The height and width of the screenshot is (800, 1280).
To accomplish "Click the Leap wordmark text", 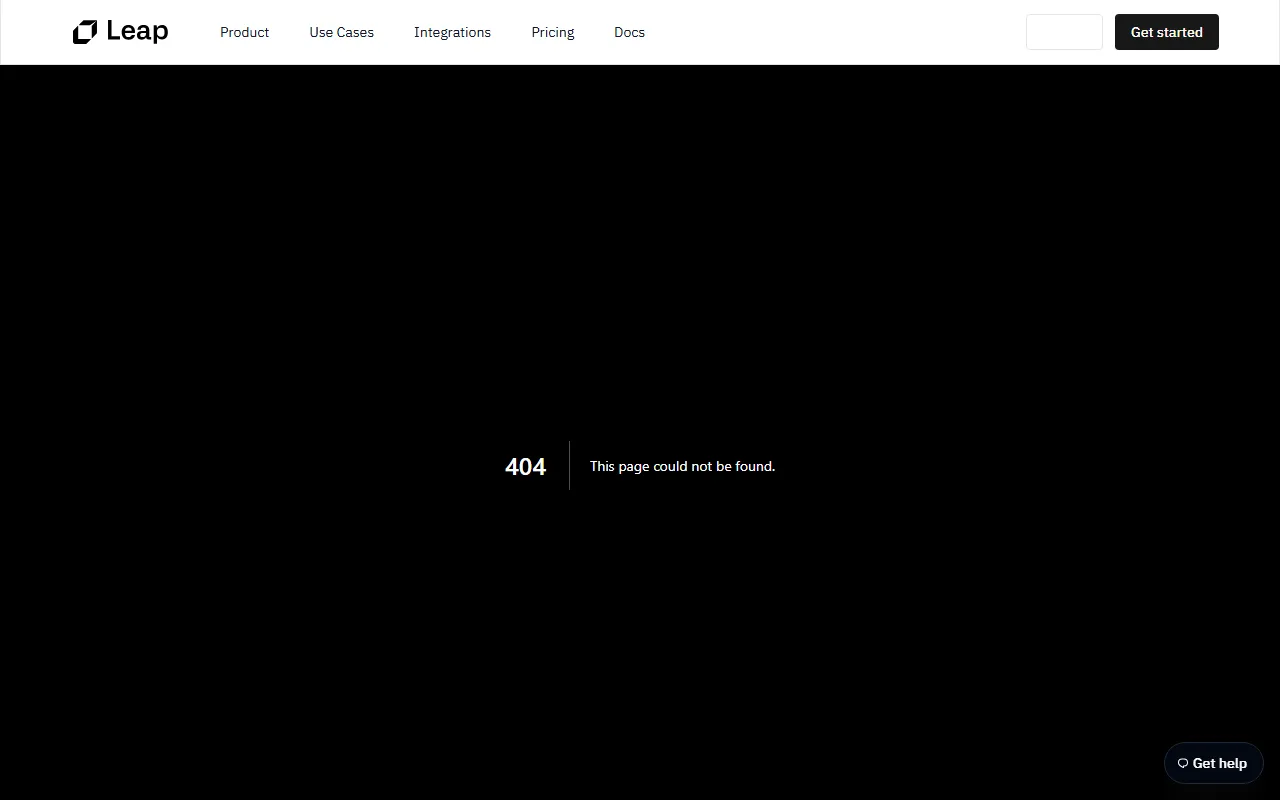I will [137, 32].
